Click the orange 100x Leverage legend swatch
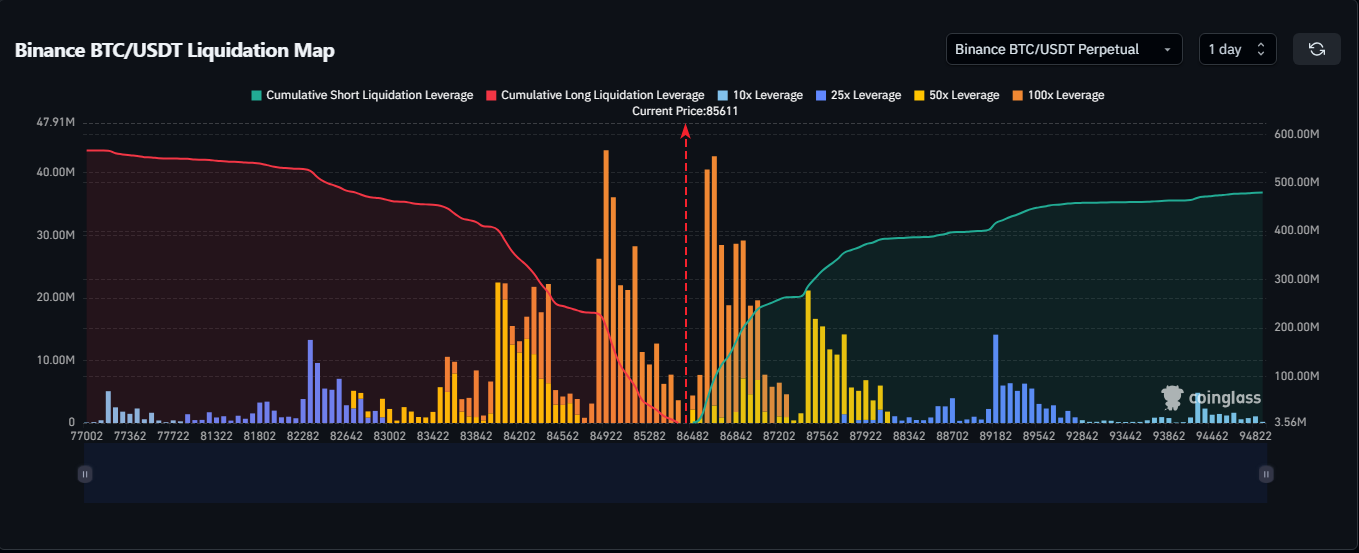This screenshot has width=1359, height=553. tap(1019, 95)
